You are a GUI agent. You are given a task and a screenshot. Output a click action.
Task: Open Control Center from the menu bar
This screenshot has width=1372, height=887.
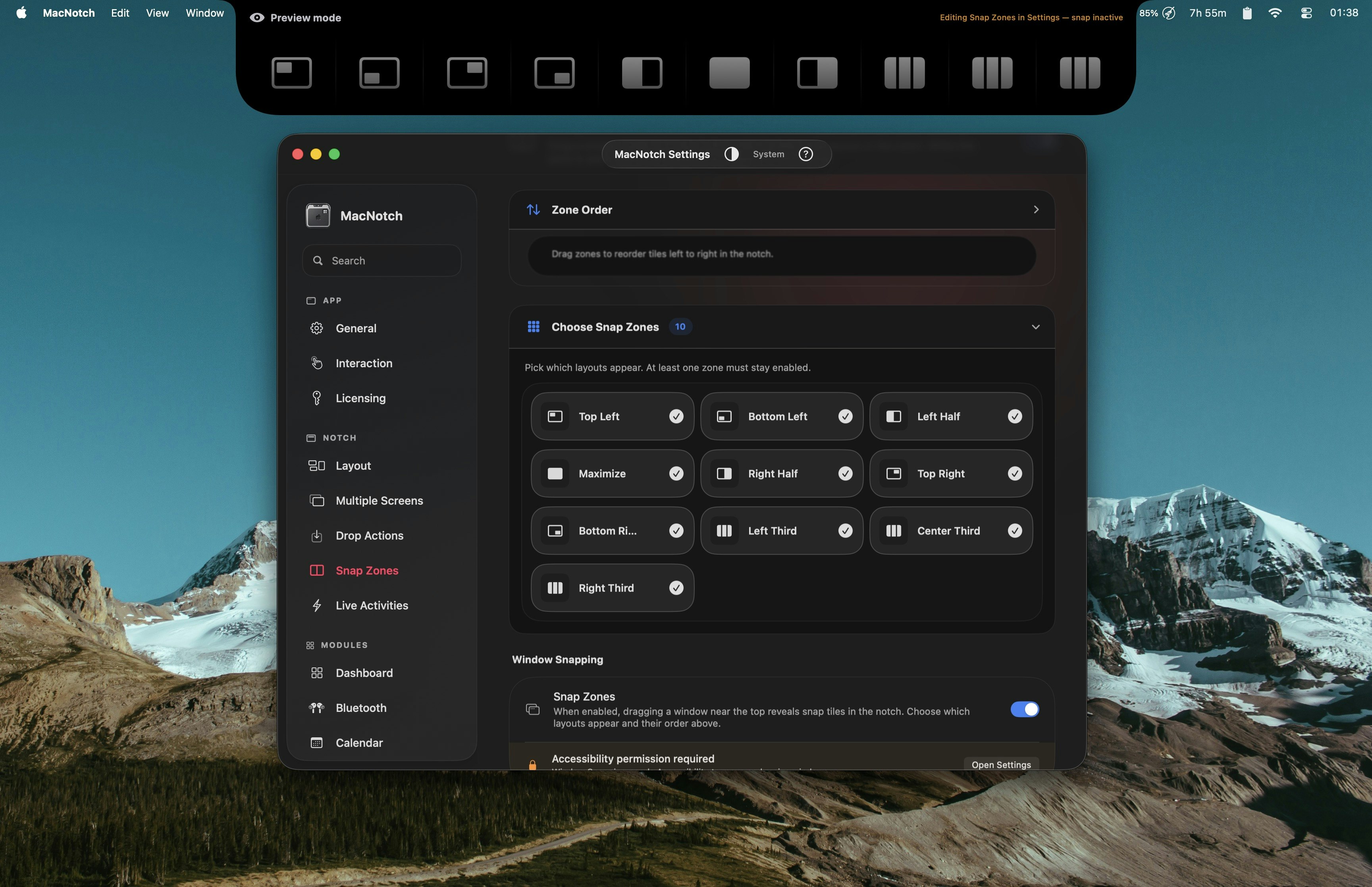coord(1306,13)
